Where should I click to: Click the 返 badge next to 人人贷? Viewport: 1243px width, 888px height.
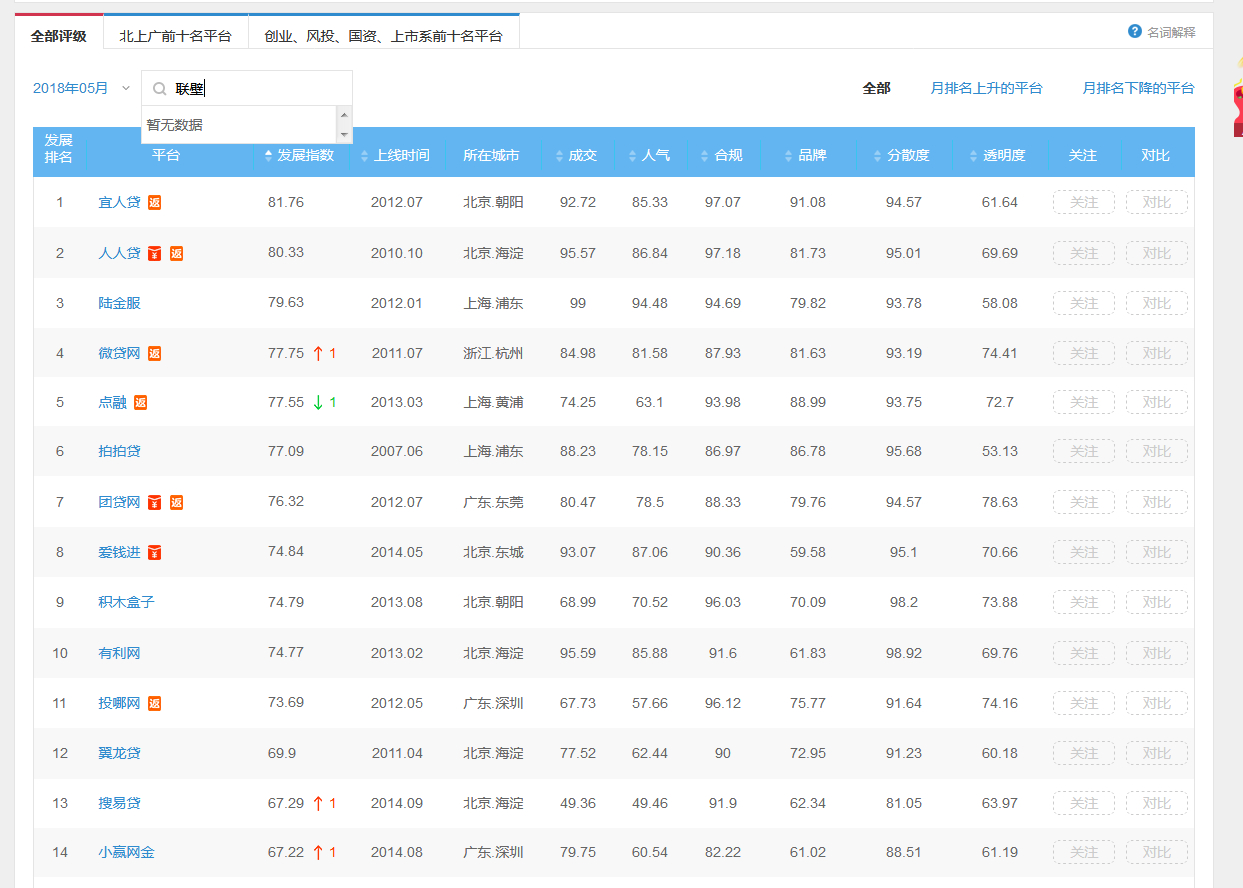[176, 254]
